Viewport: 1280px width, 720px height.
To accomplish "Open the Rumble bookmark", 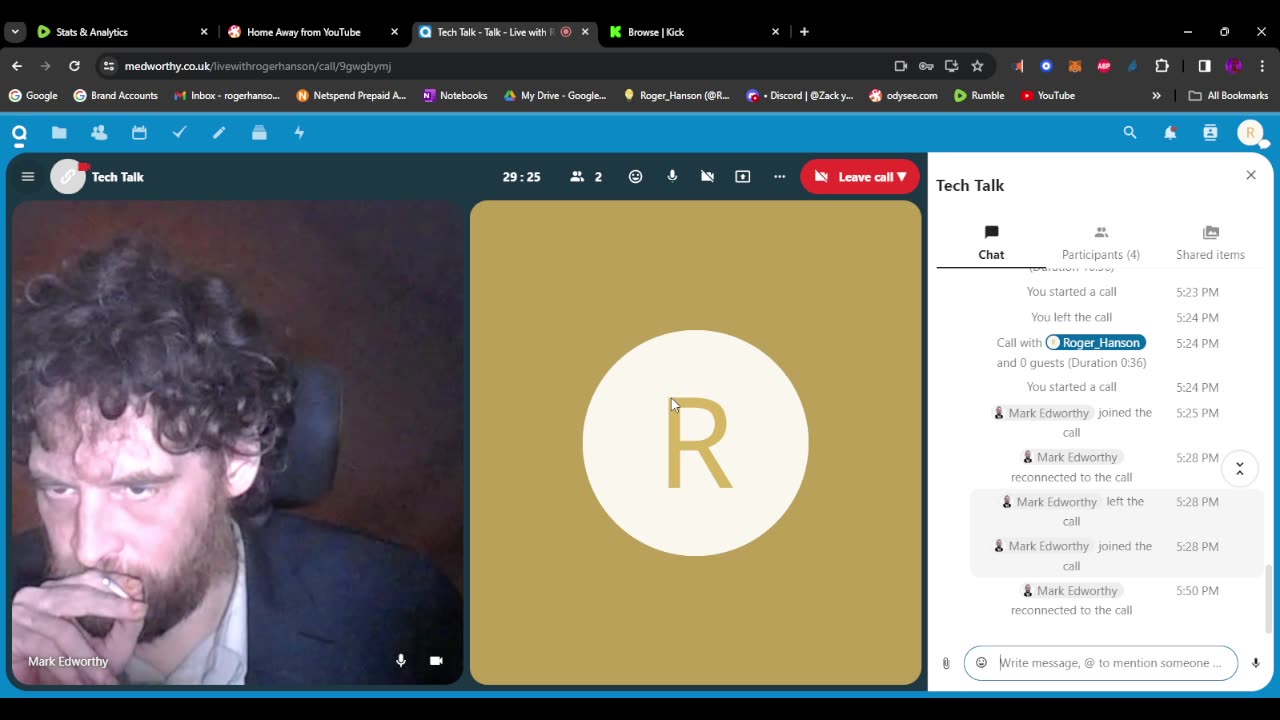I will pyautogui.click(x=979, y=96).
